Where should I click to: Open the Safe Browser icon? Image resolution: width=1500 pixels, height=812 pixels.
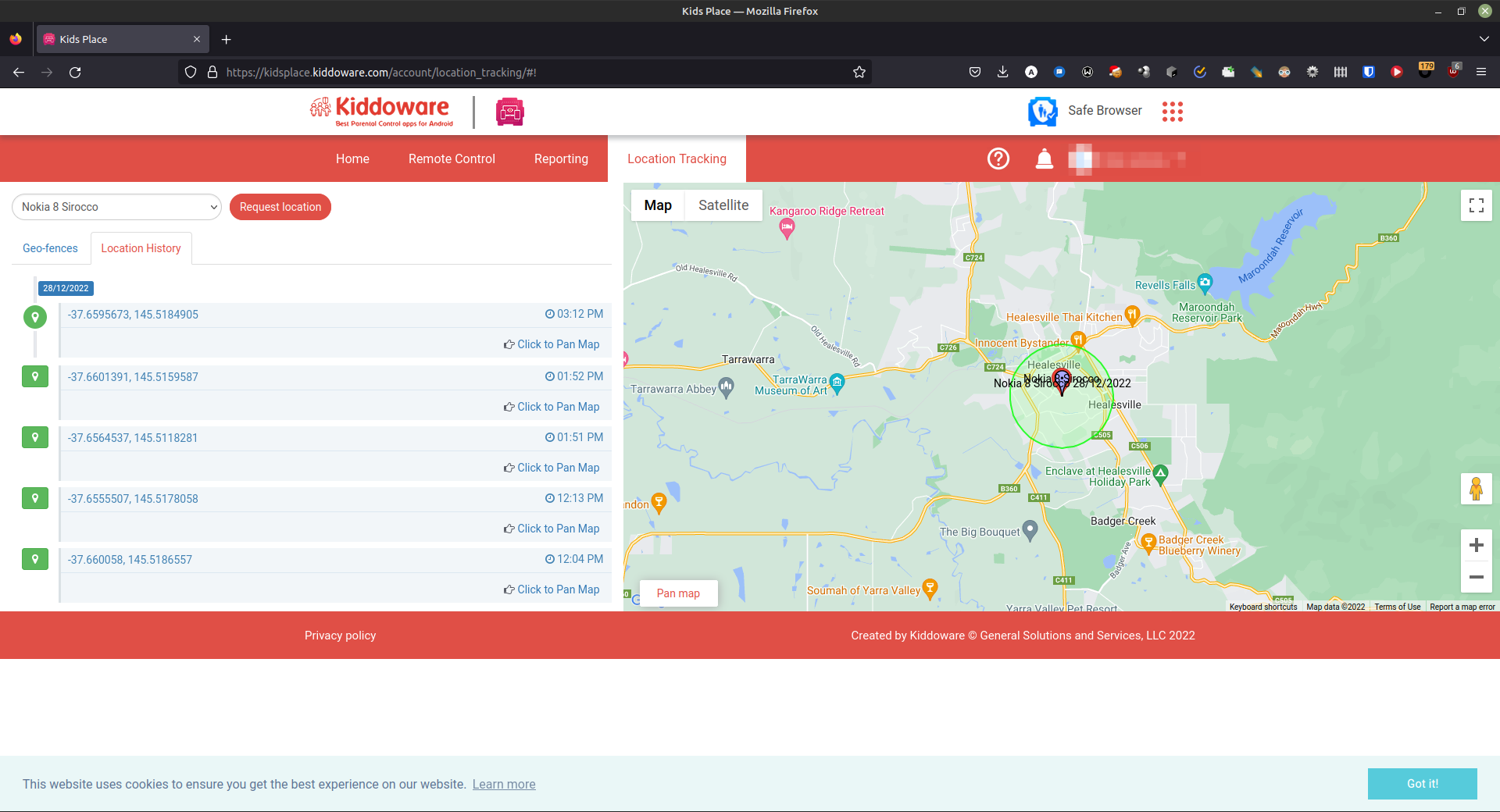pyautogui.click(x=1042, y=111)
